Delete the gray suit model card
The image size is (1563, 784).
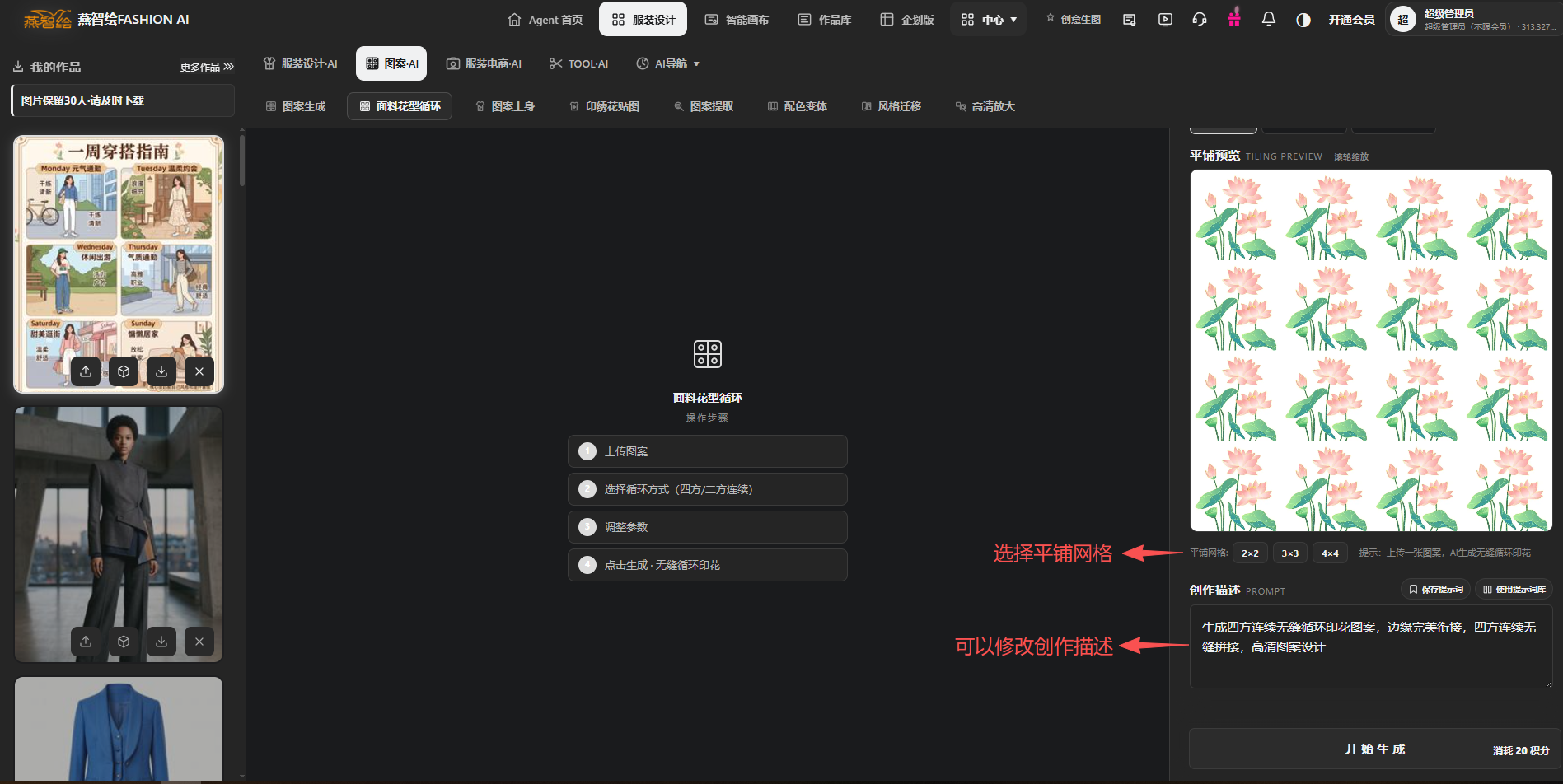point(199,642)
